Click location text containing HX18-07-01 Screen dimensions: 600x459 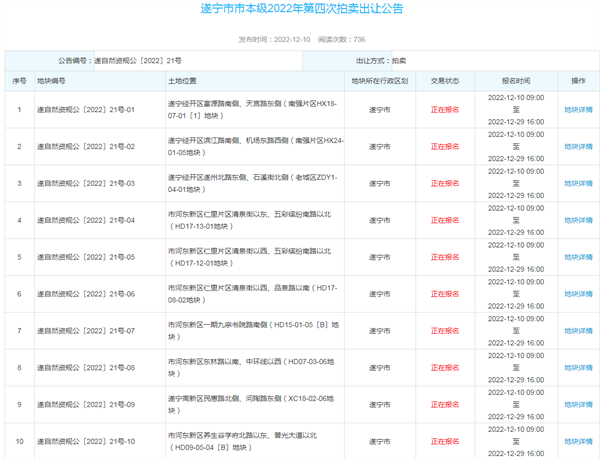(252, 109)
